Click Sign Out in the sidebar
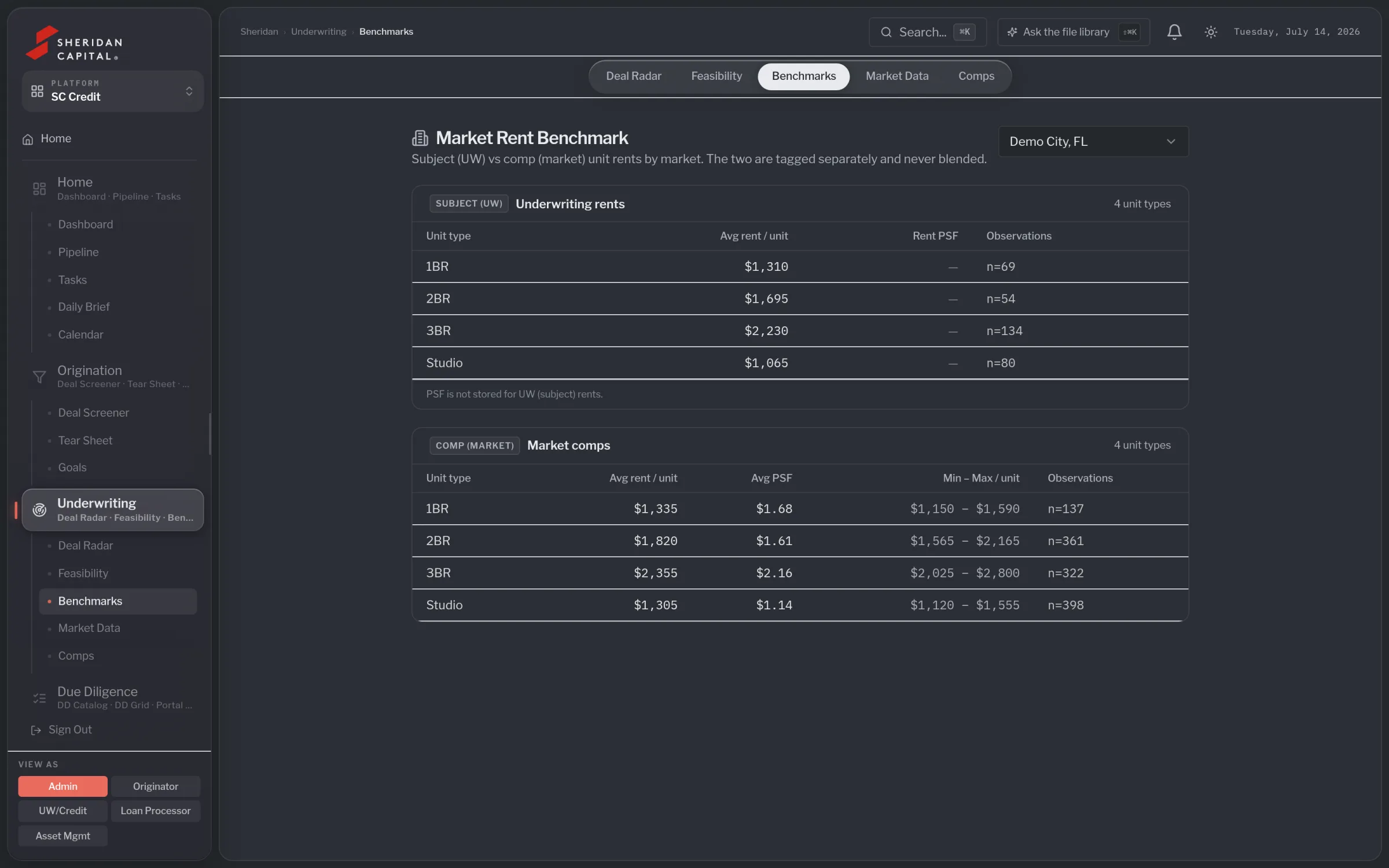Viewport: 1389px width, 868px height. [69, 730]
